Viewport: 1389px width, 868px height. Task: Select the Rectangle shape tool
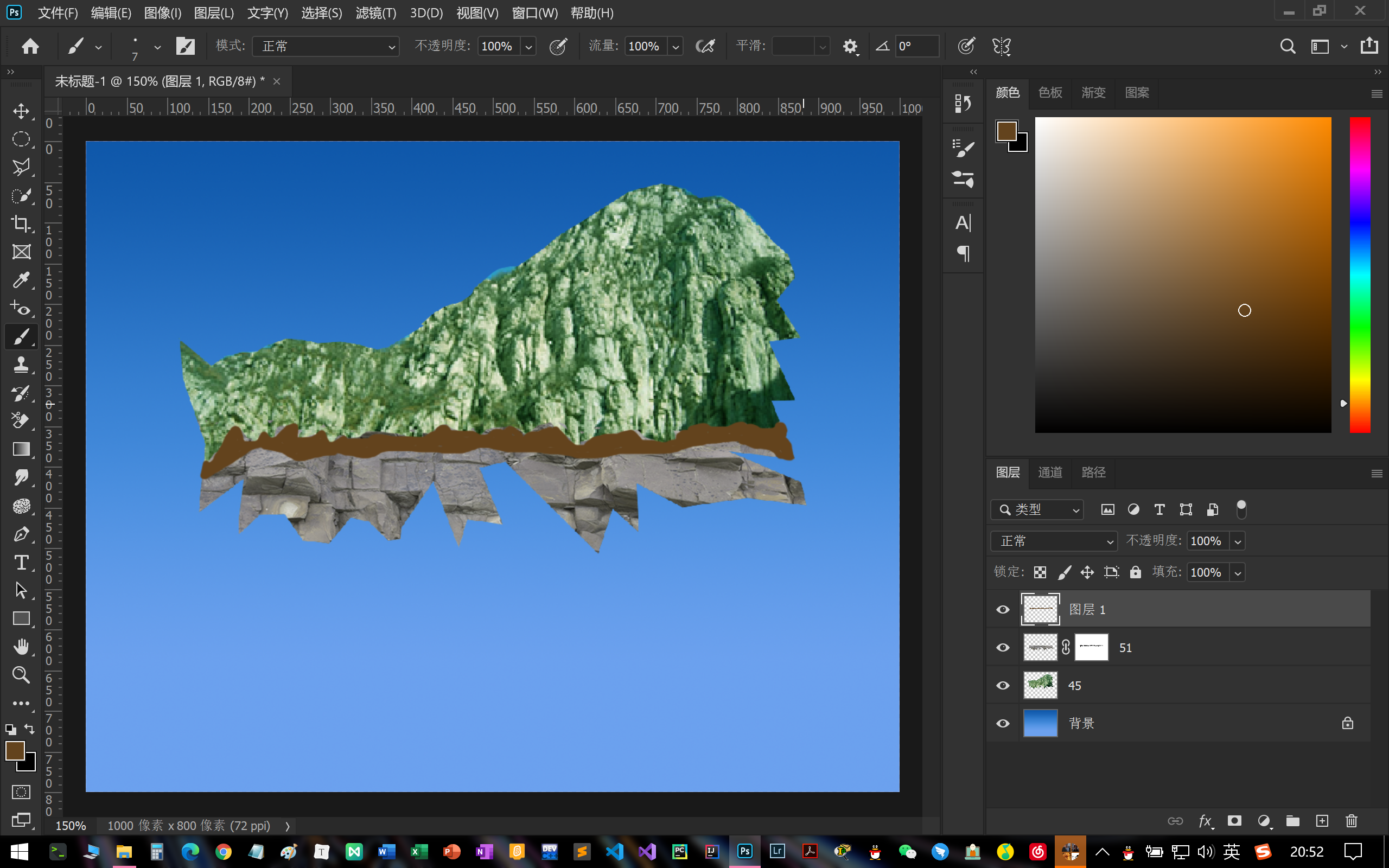(21, 618)
